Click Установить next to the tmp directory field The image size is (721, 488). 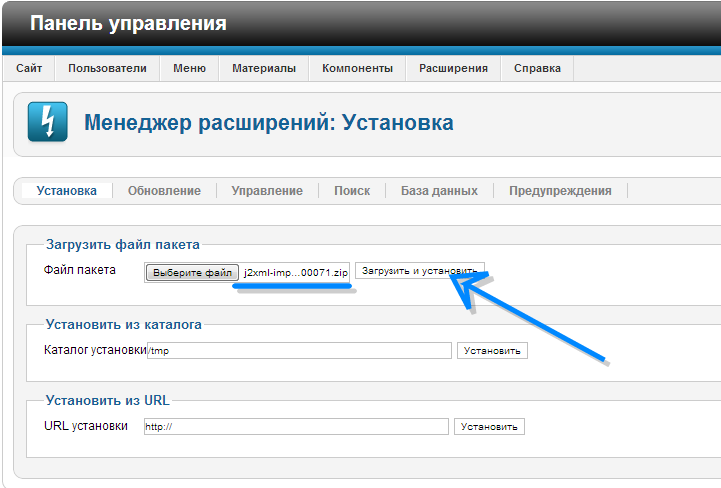pos(492,351)
